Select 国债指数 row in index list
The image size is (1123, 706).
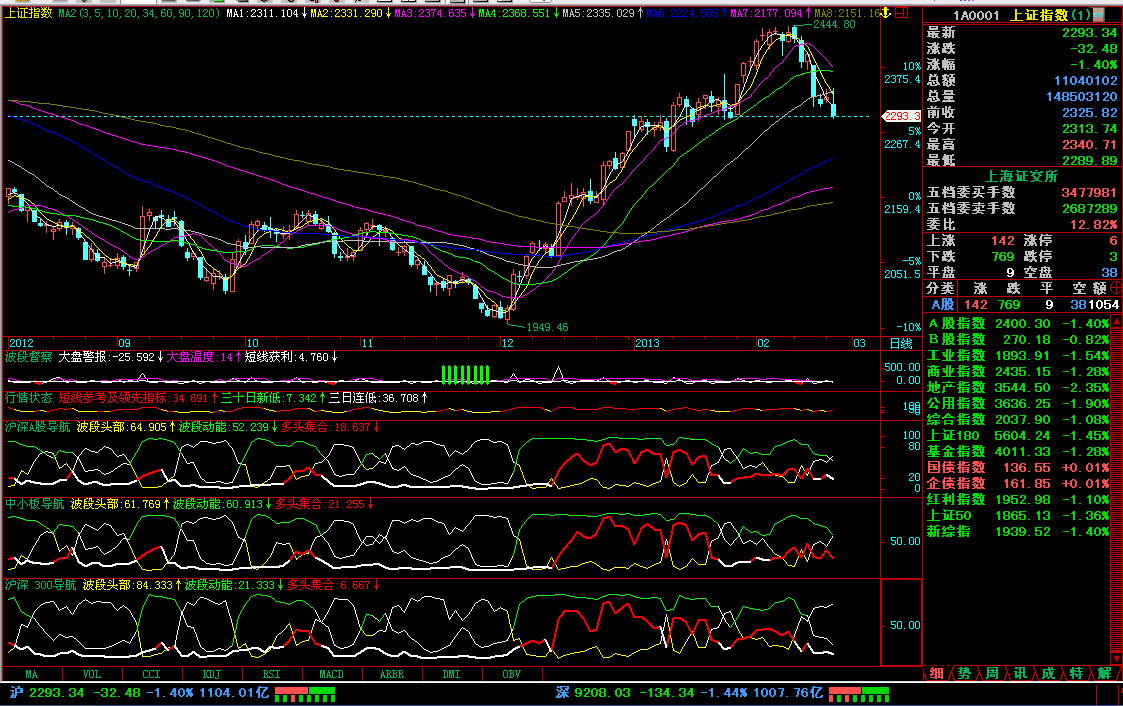coord(956,467)
